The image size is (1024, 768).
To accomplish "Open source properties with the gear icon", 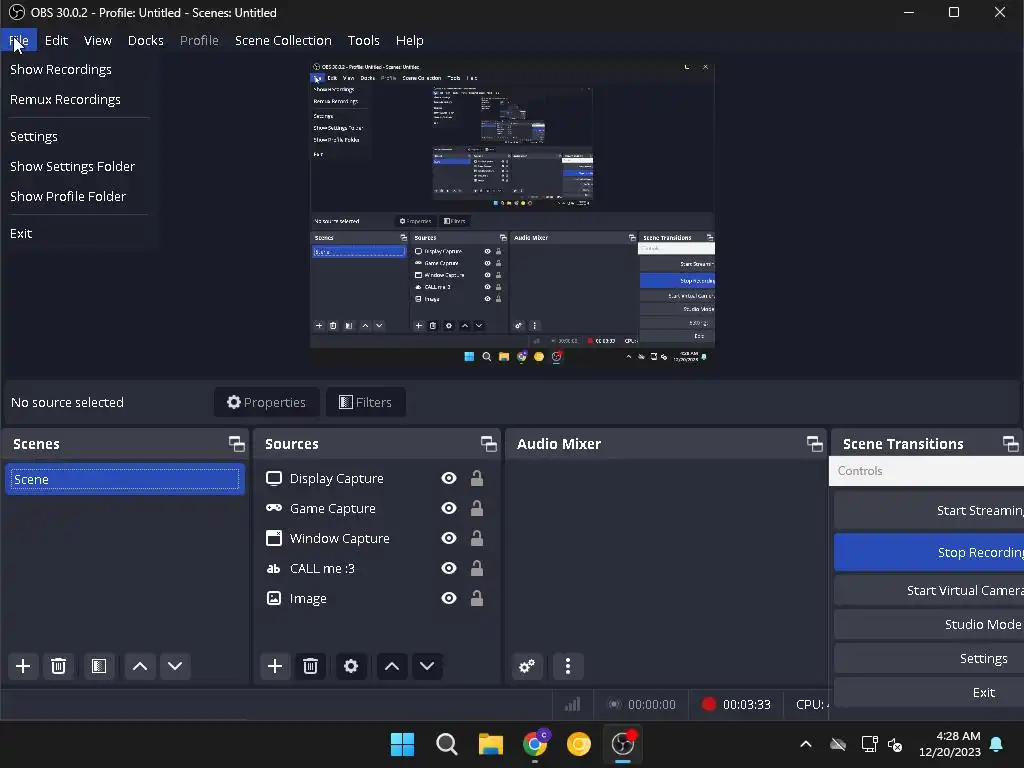I will pyautogui.click(x=351, y=666).
